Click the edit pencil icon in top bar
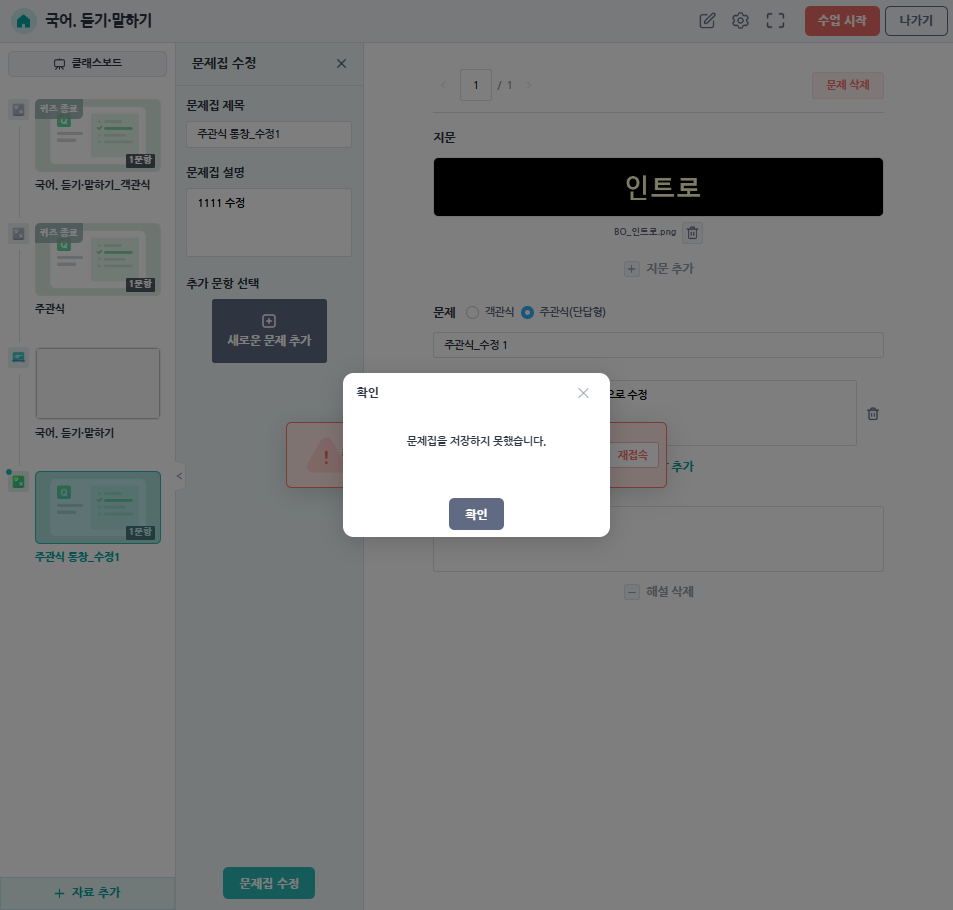 point(707,21)
